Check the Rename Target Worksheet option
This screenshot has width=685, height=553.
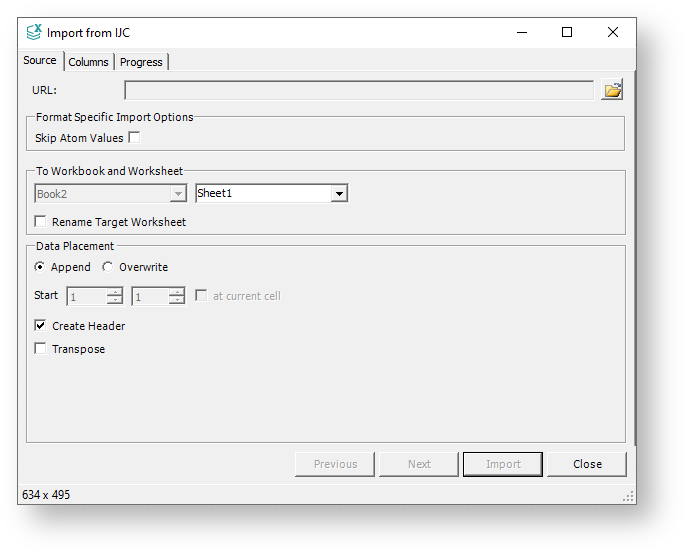(x=41, y=222)
